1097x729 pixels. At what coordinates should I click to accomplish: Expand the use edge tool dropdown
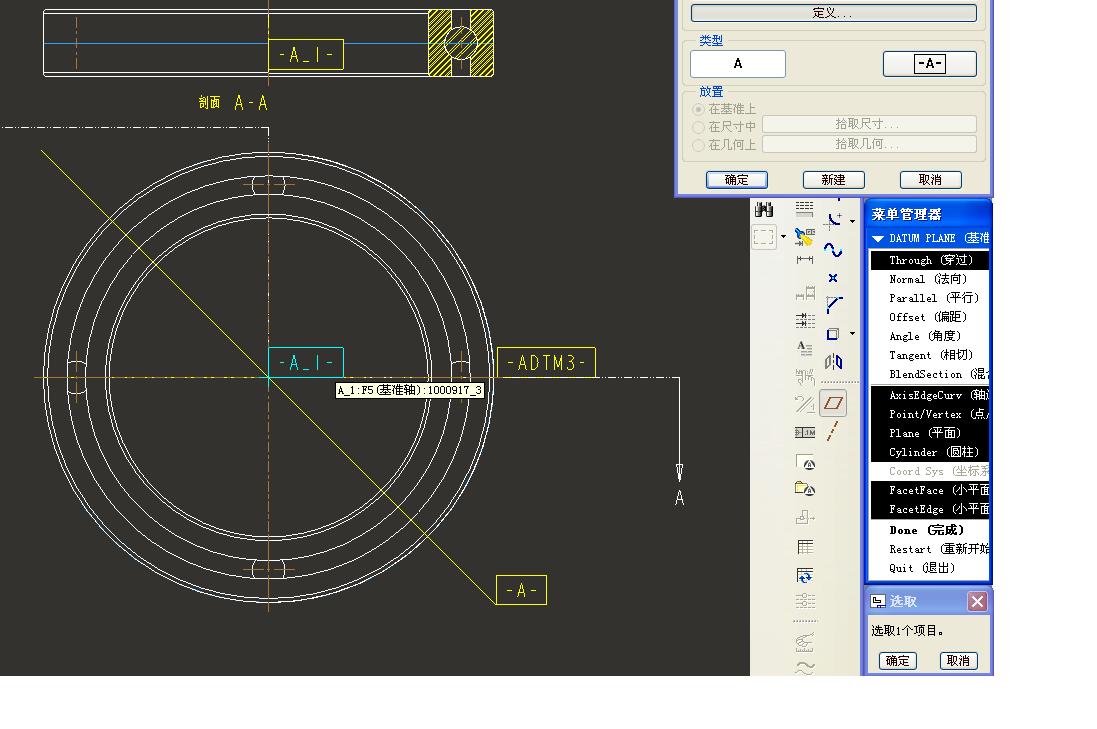tap(852, 334)
